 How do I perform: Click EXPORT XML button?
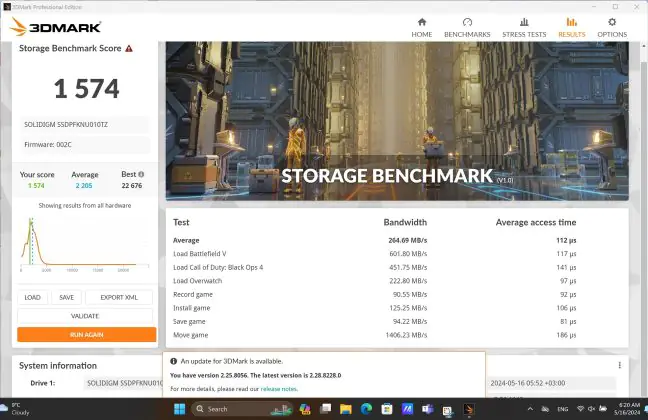[119, 297]
